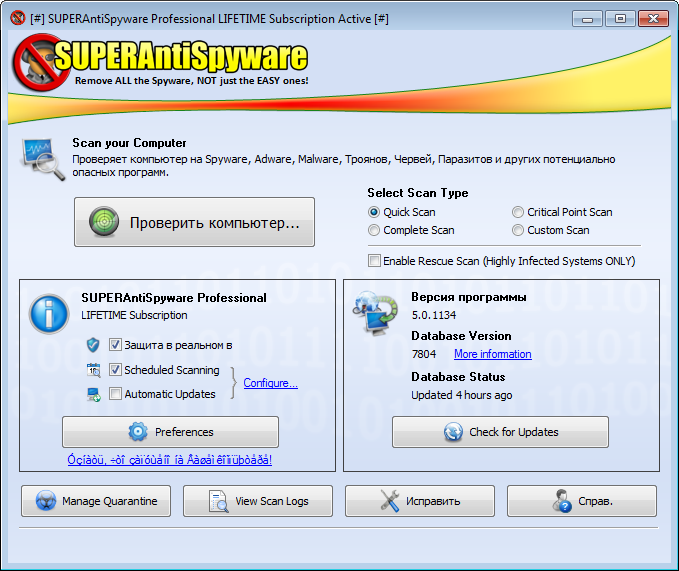This screenshot has height=571, width=679.
Task: Click the real-time protection shield icon
Action: click(93, 345)
